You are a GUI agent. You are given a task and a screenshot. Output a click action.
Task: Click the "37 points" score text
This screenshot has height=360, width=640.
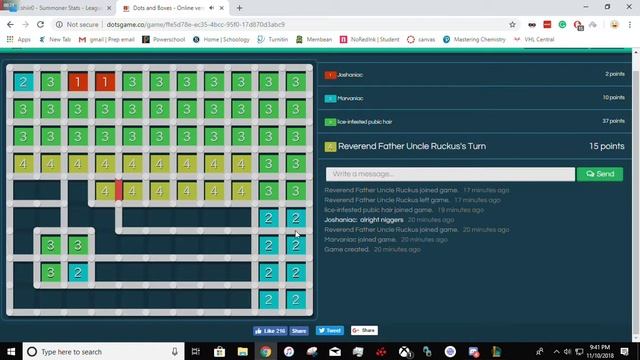(x=613, y=121)
